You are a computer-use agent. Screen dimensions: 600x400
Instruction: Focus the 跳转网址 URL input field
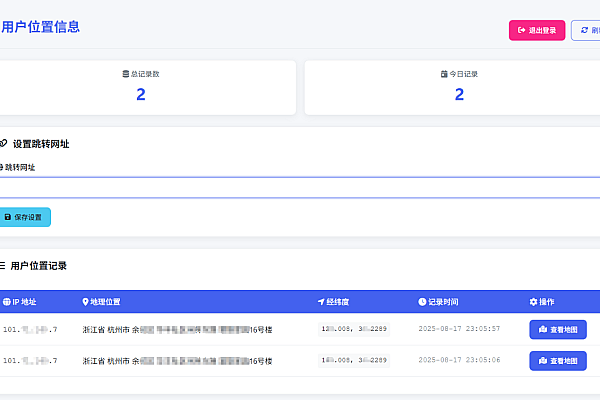[x=300, y=188]
